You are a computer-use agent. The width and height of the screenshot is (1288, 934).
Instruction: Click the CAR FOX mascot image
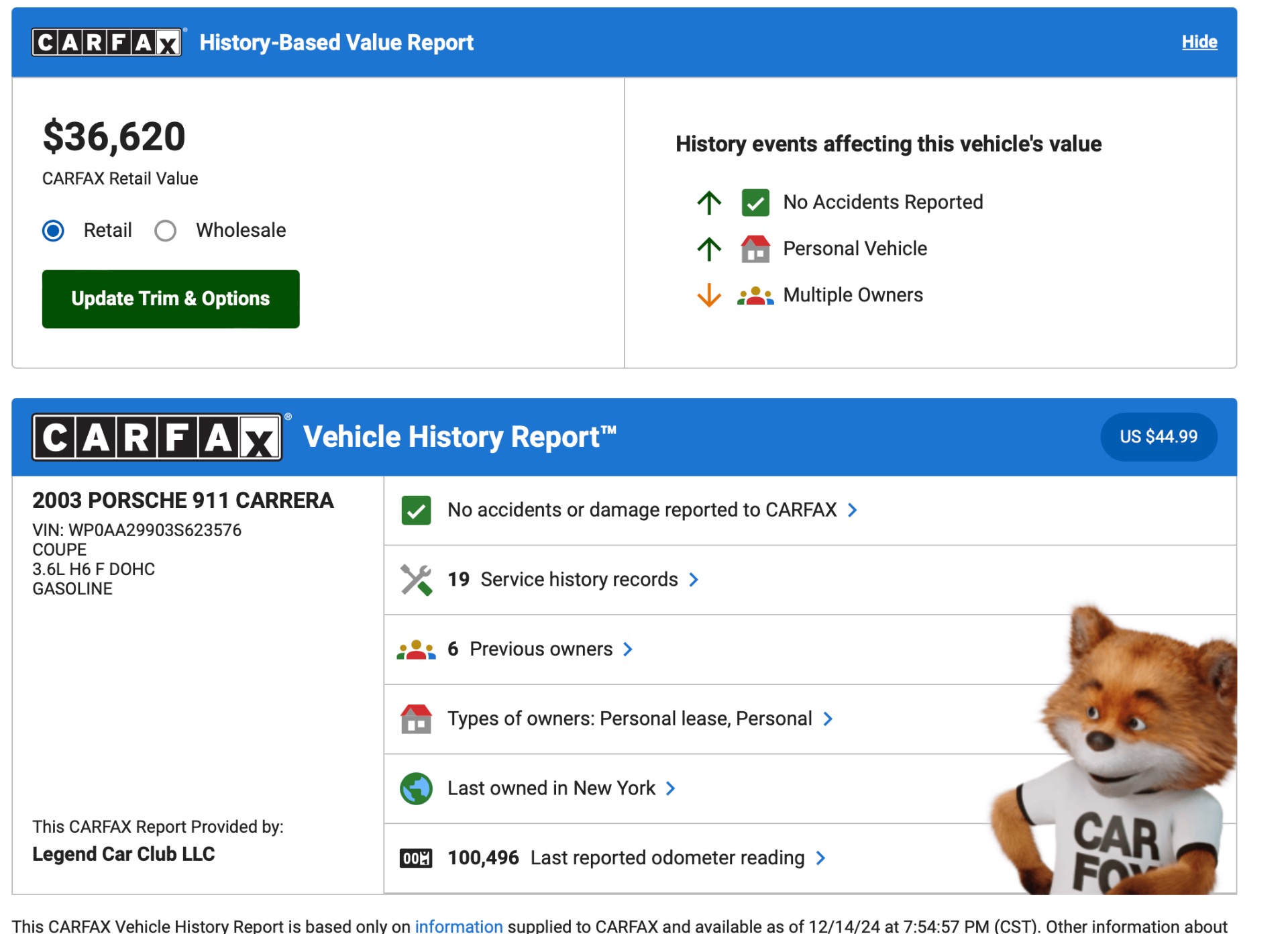pyautogui.click(x=1114, y=749)
